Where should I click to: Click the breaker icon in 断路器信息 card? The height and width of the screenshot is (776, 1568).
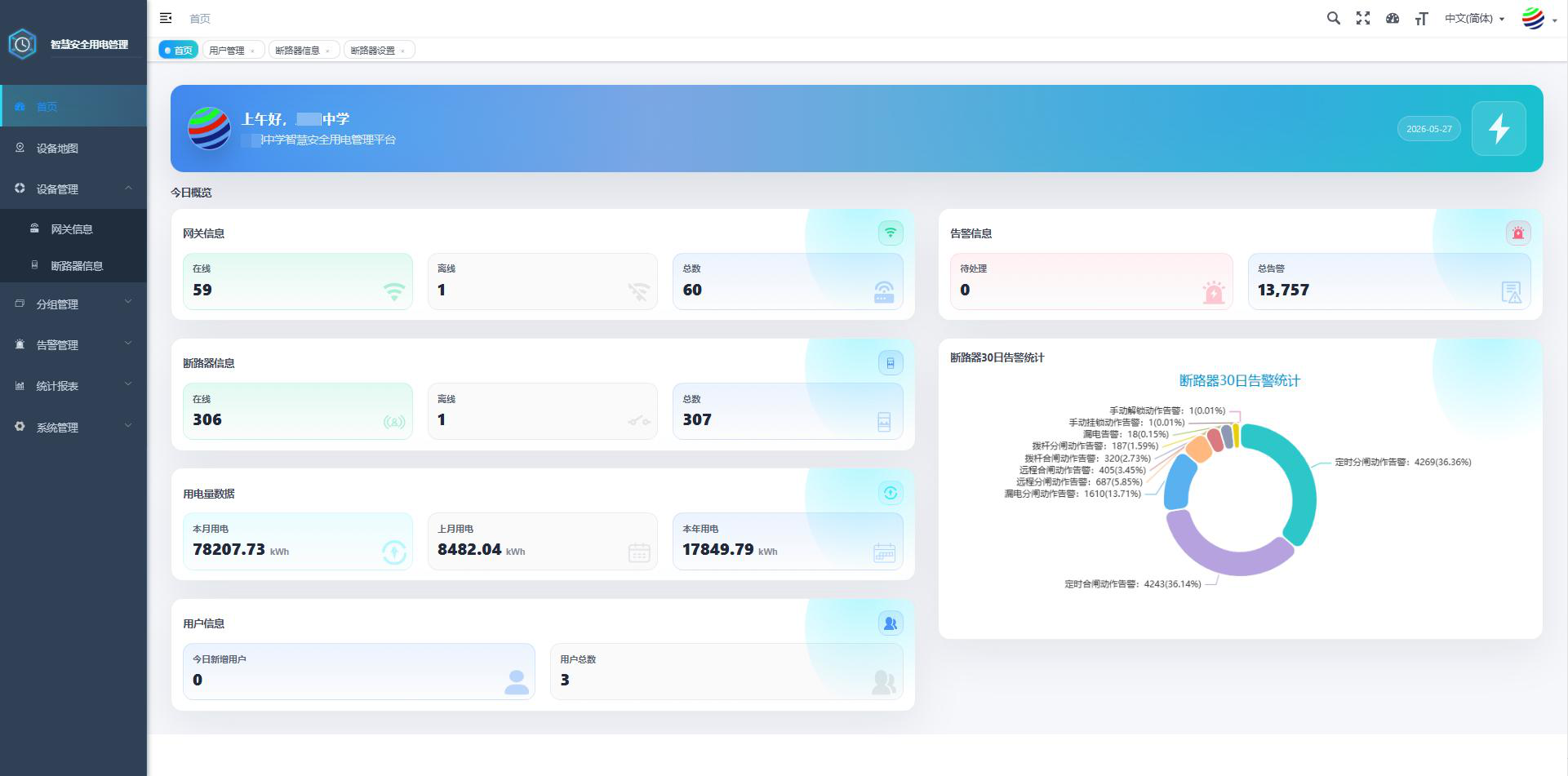point(891,362)
